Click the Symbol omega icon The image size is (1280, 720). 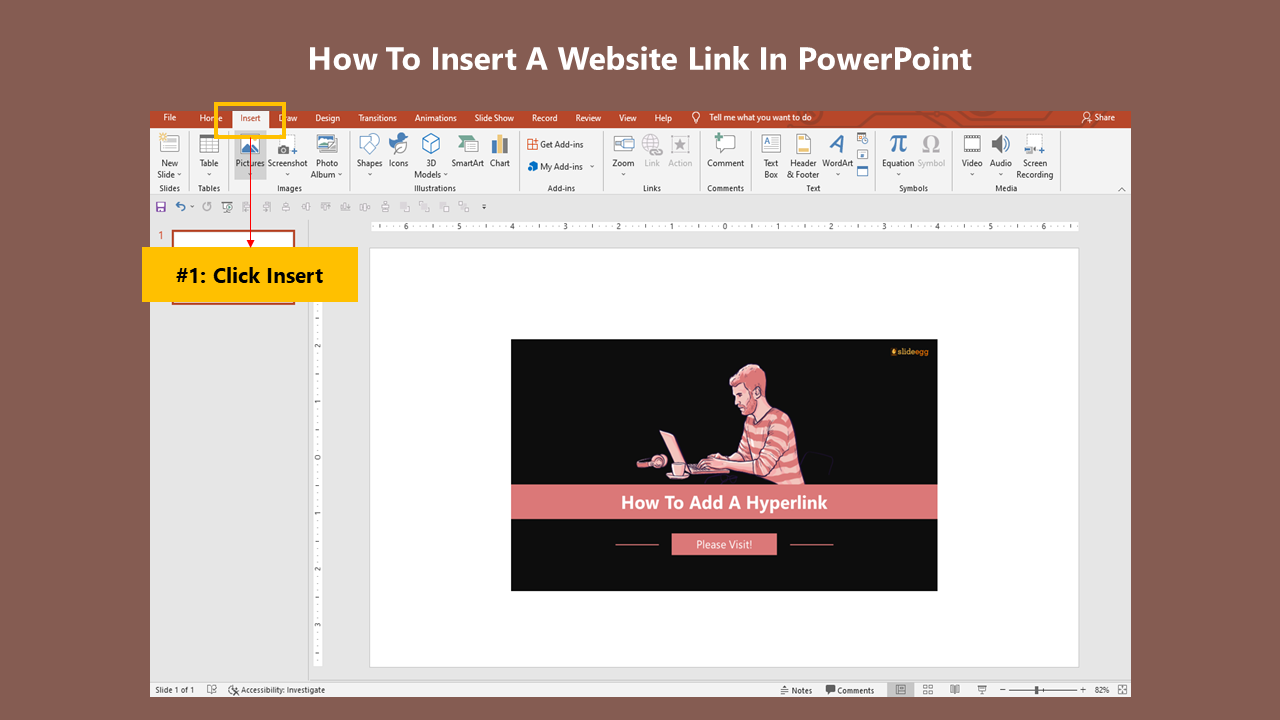(931, 144)
